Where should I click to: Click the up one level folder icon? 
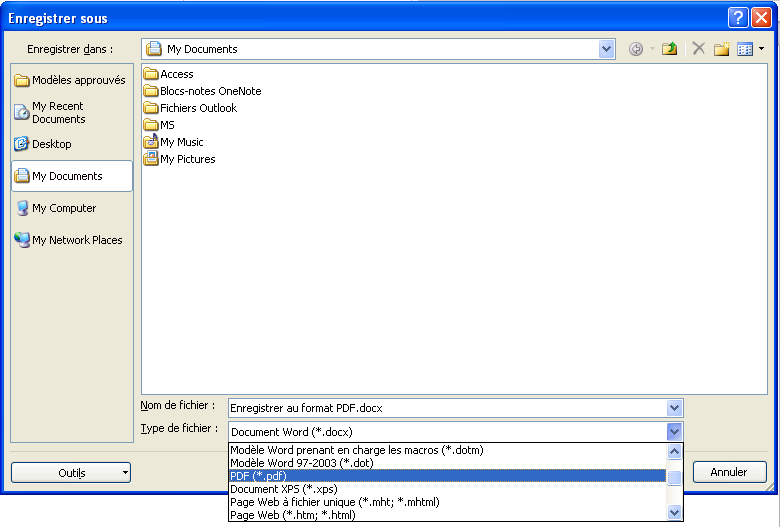(670, 49)
